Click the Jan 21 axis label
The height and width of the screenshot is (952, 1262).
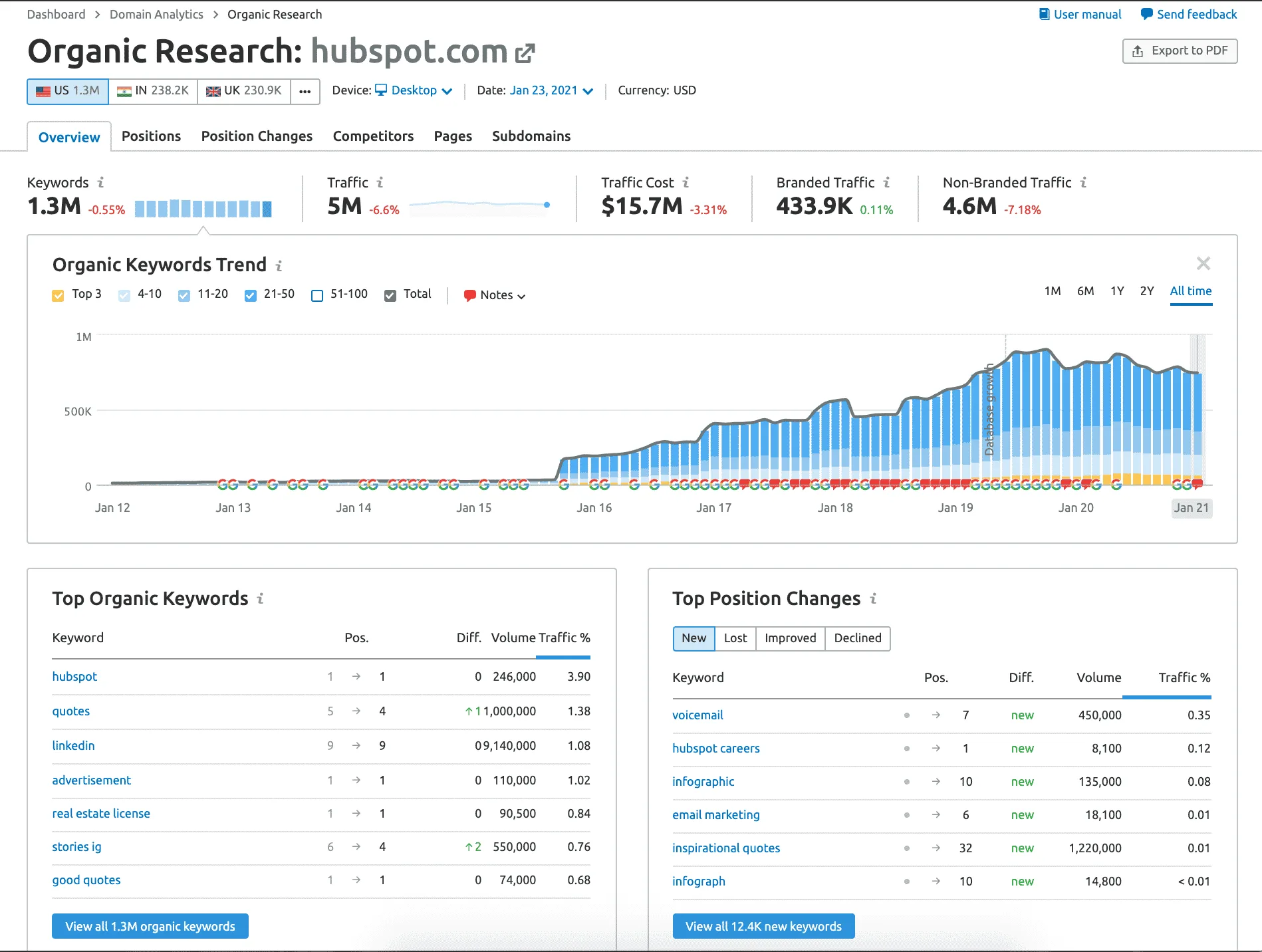1192,508
